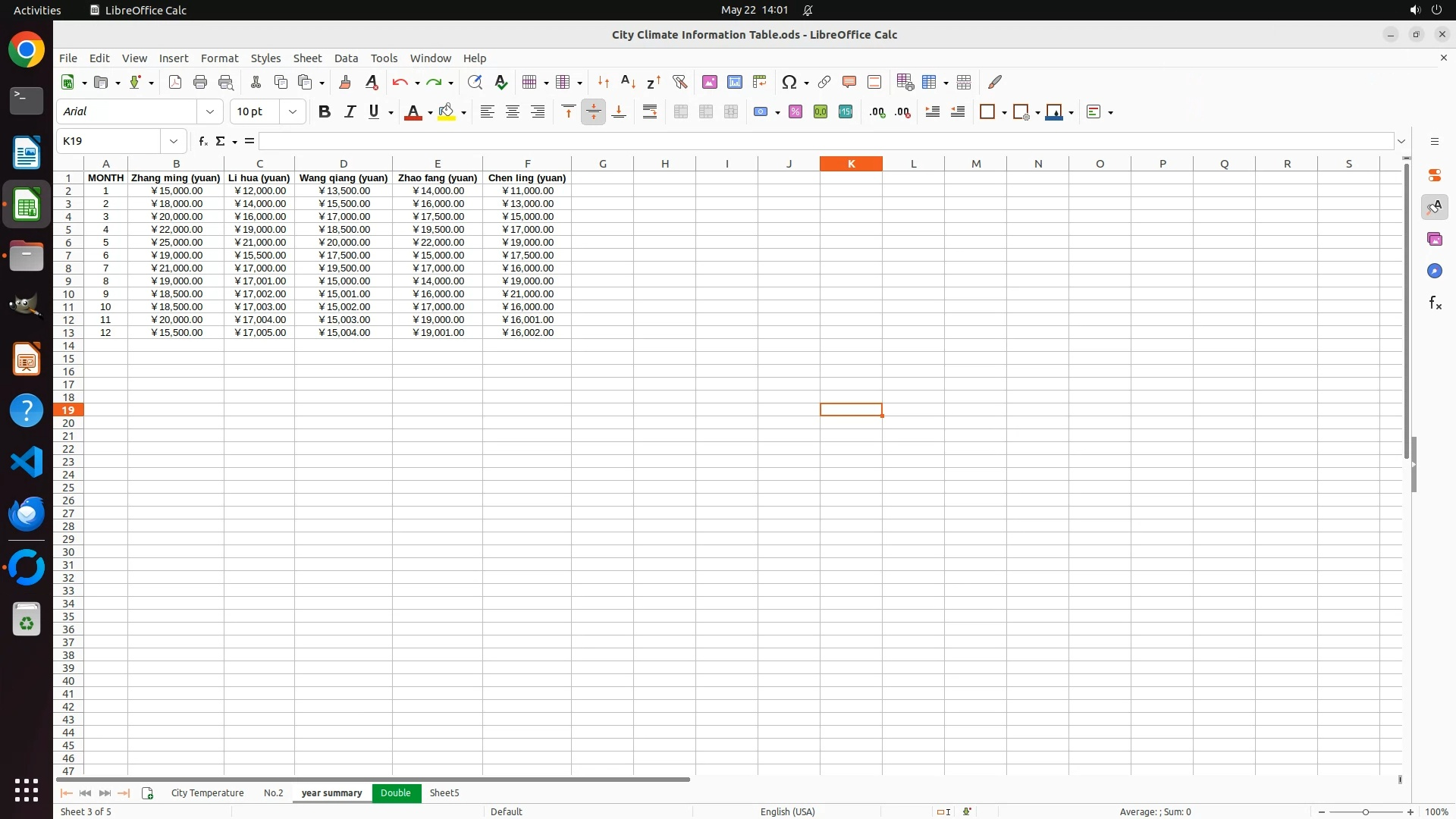Open the font size dropdown
The width and height of the screenshot is (1456, 819).
click(x=293, y=111)
